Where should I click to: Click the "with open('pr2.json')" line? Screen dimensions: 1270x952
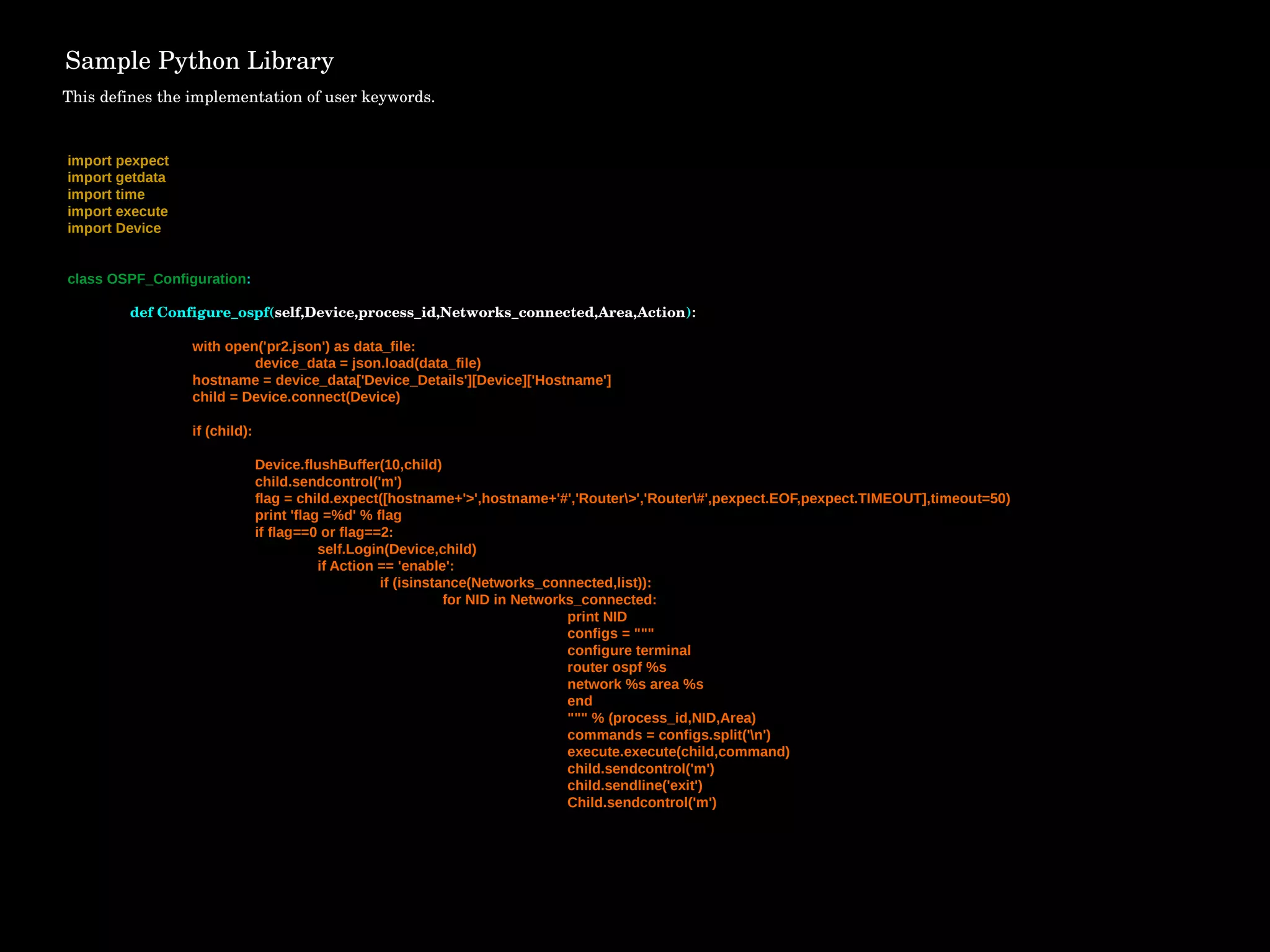click(303, 346)
